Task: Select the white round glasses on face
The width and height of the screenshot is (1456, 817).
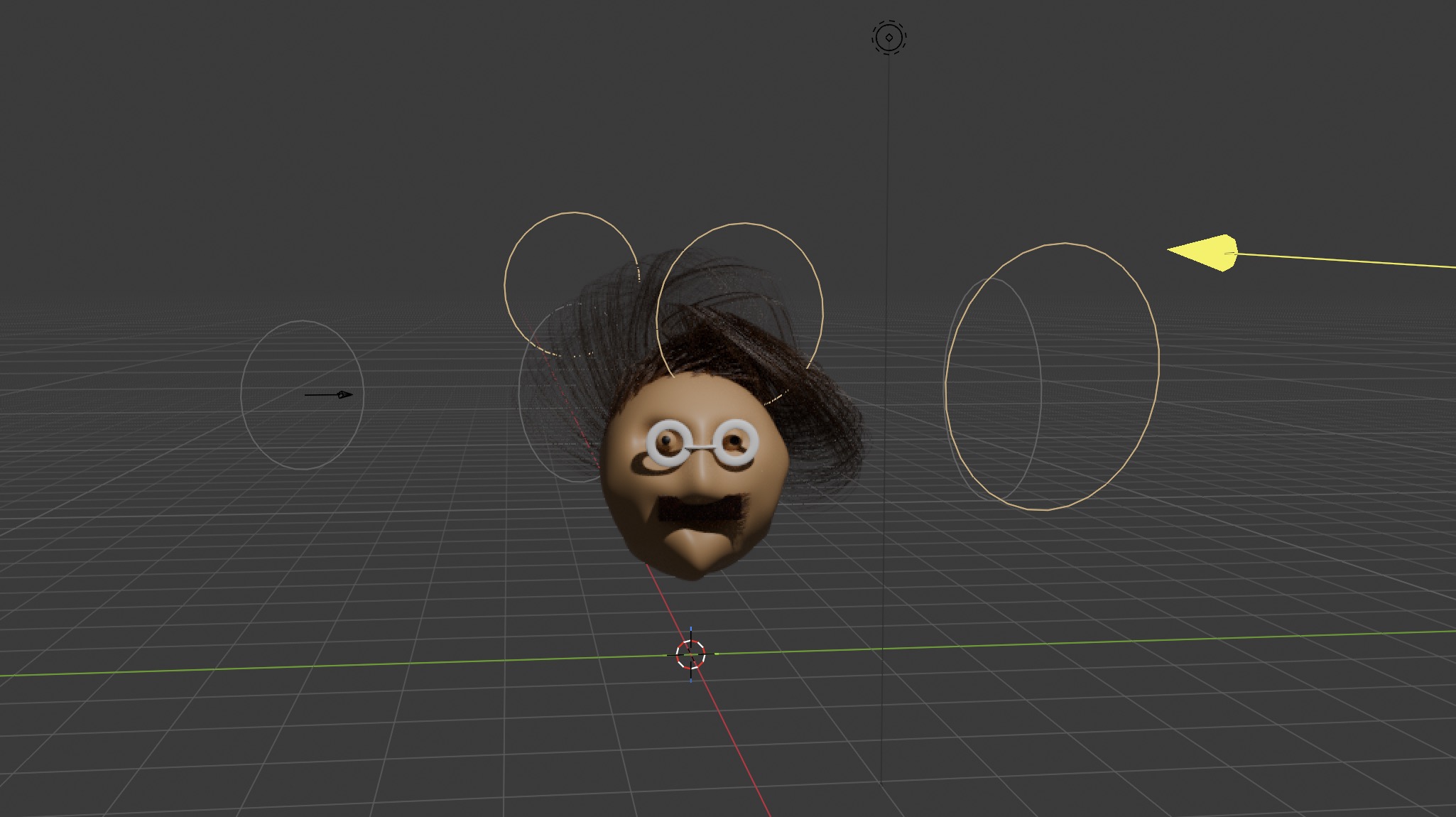Action: (702, 443)
